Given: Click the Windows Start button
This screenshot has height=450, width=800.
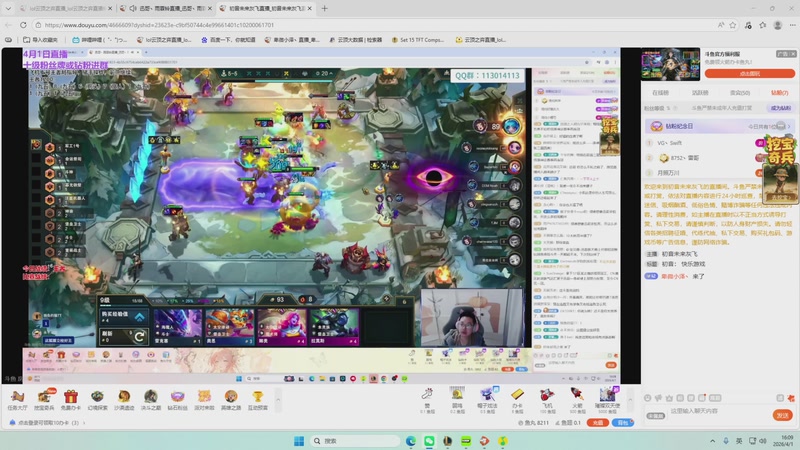Looking at the screenshot, I should [x=299, y=441].
